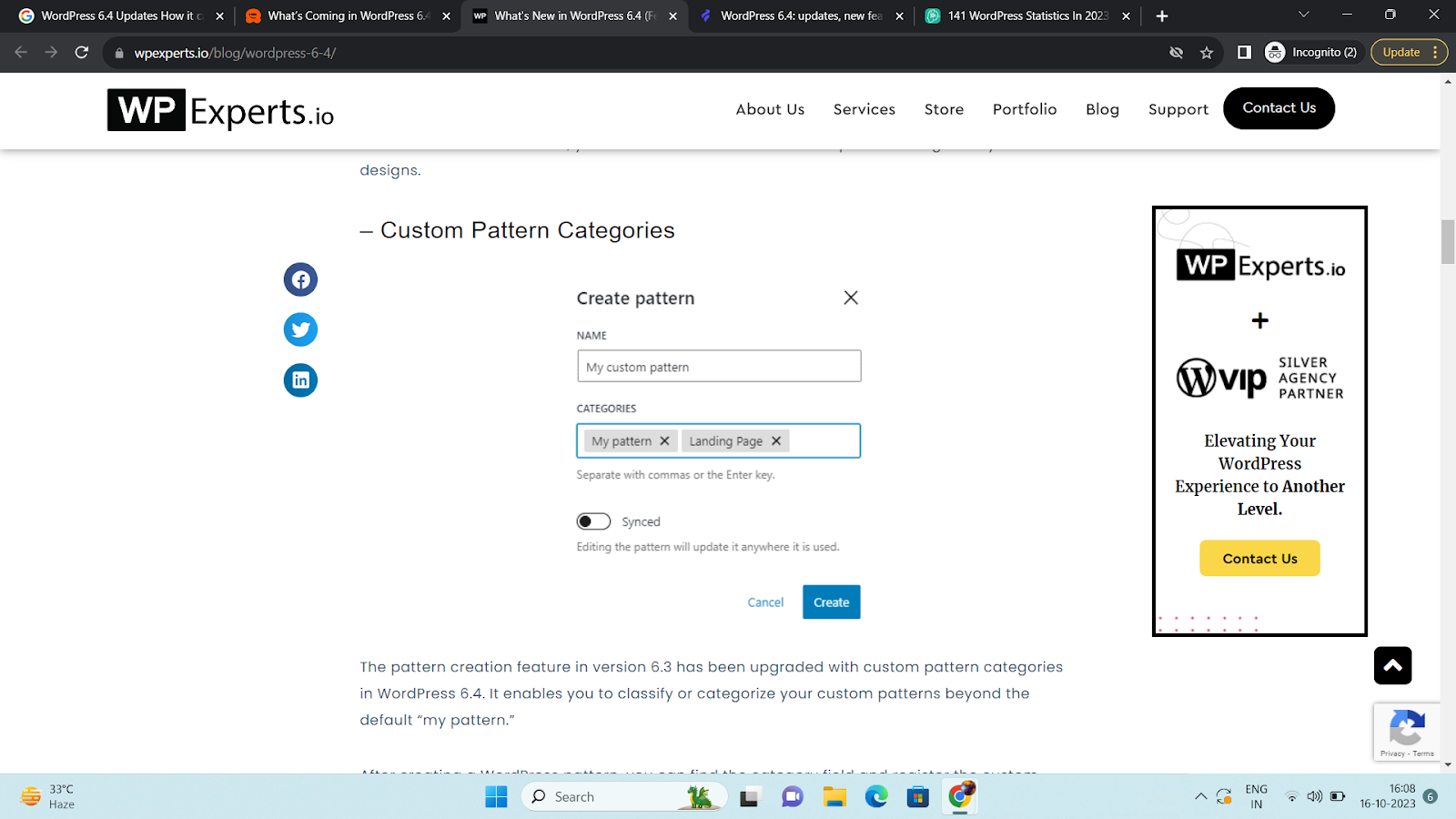Click the address bar URL
The height and width of the screenshot is (819, 1456).
235,53
